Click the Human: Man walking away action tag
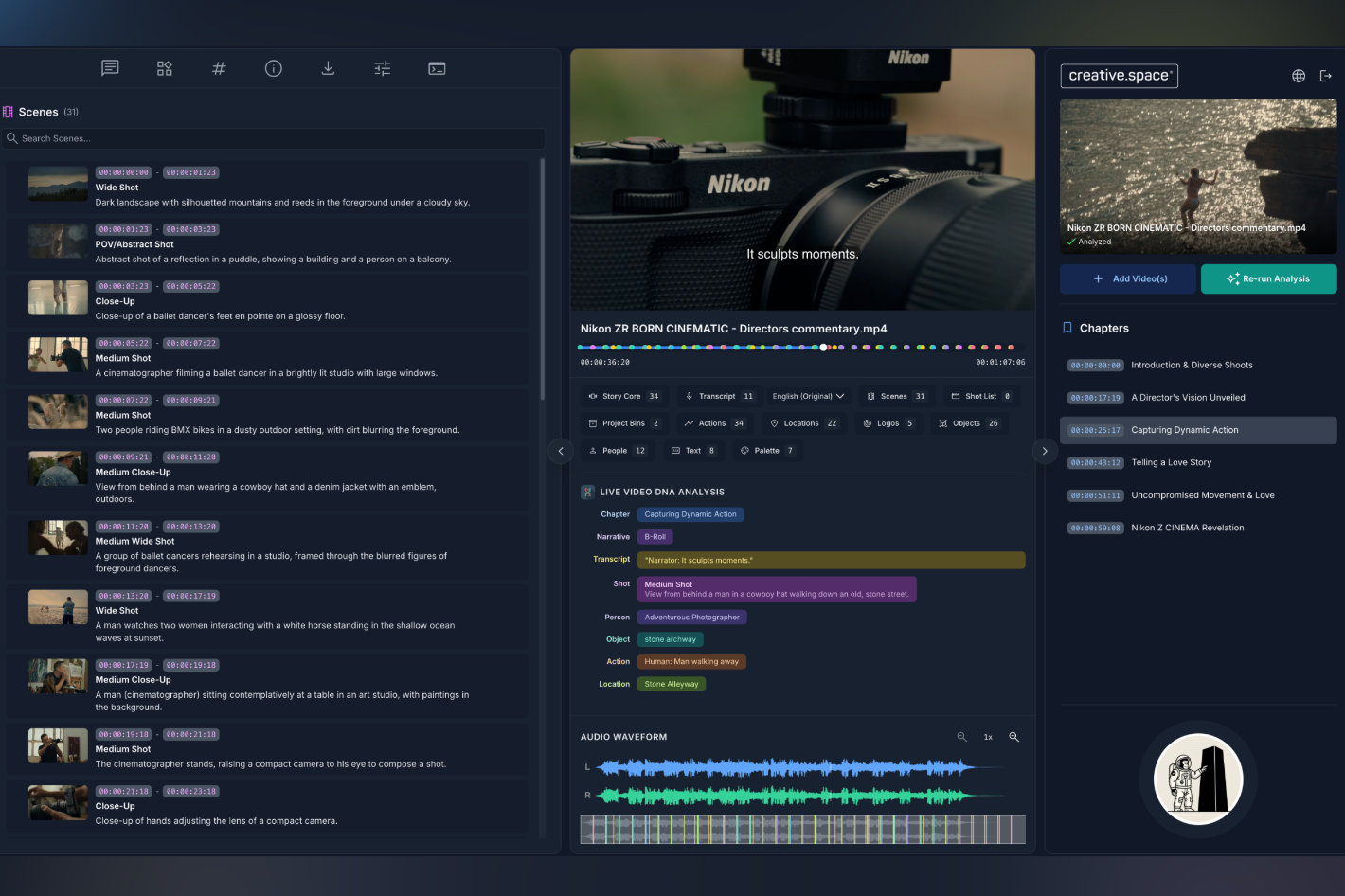1345x896 pixels. (x=691, y=662)
